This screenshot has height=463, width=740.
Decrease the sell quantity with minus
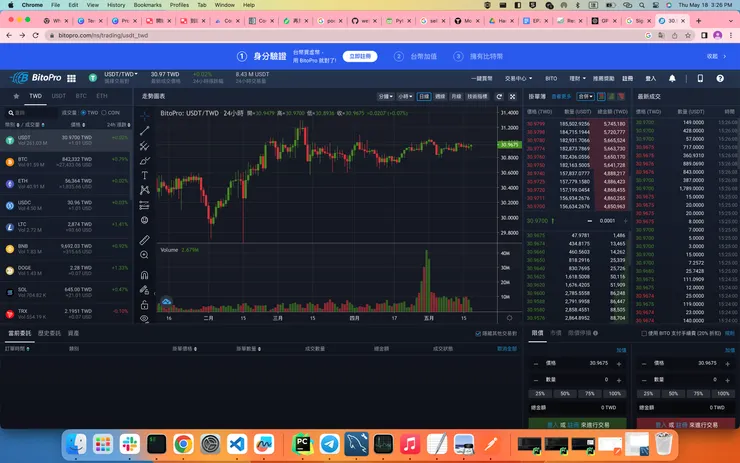(x=644, y=380)
